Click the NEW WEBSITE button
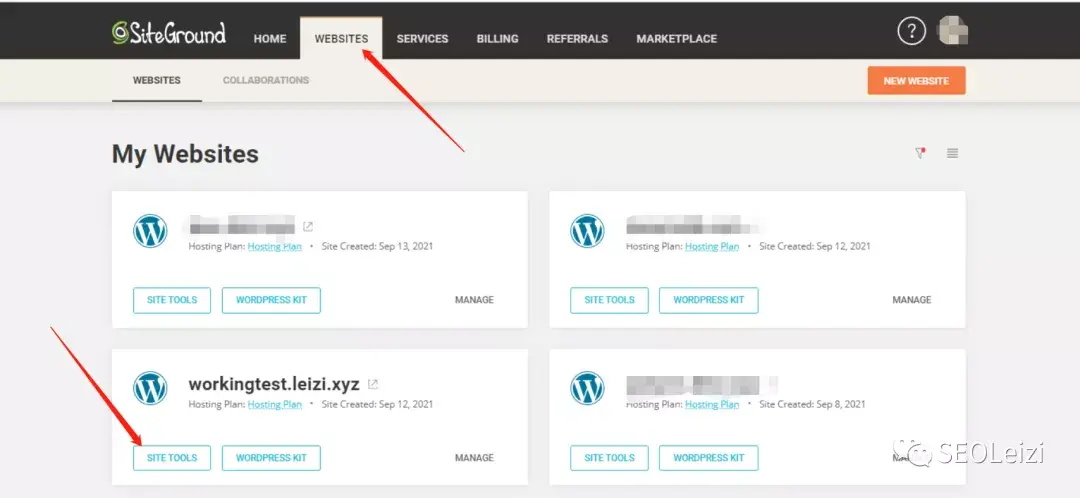 pos(916,81)
